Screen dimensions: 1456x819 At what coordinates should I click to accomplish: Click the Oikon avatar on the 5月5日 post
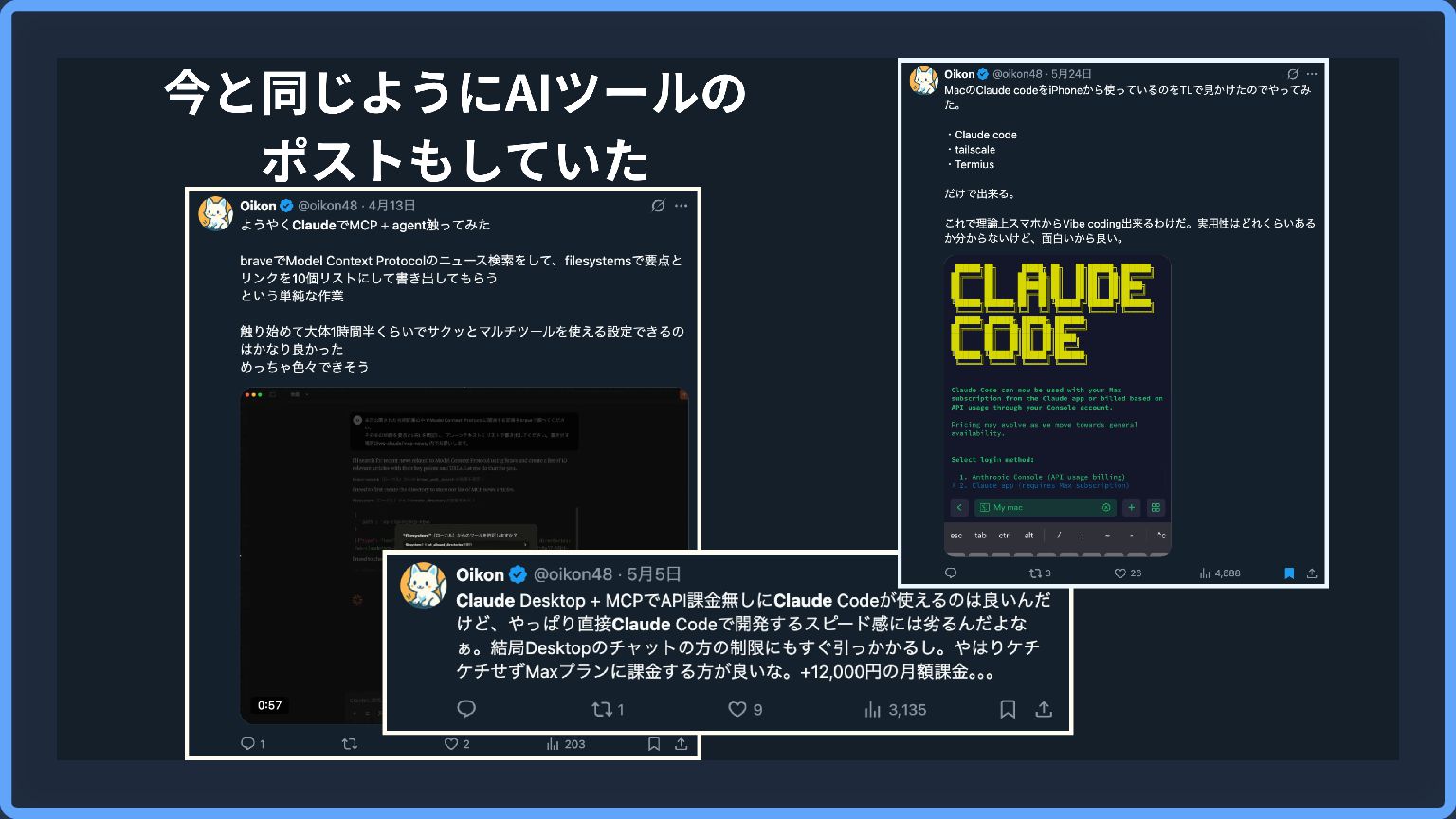coord(424,585)
